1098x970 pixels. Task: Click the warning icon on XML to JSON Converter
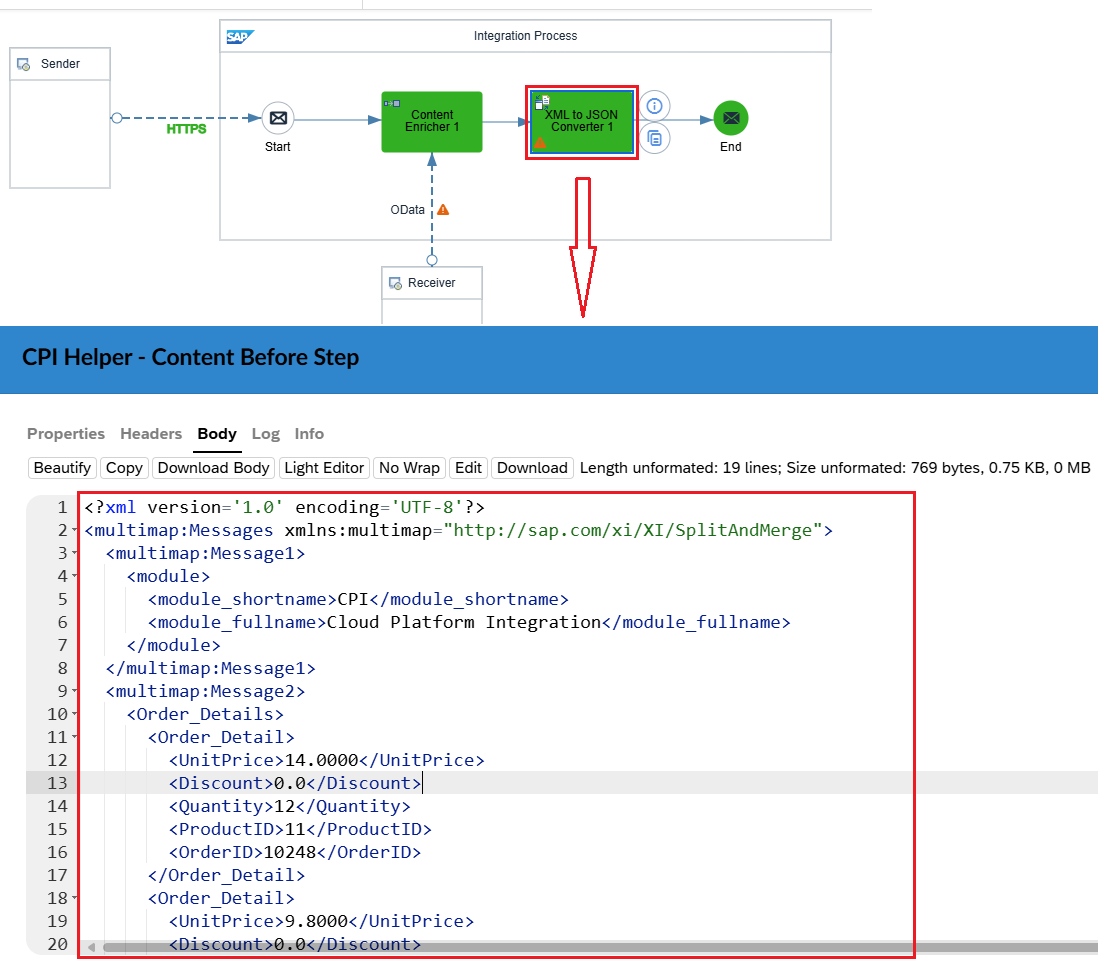click(540, 143)
